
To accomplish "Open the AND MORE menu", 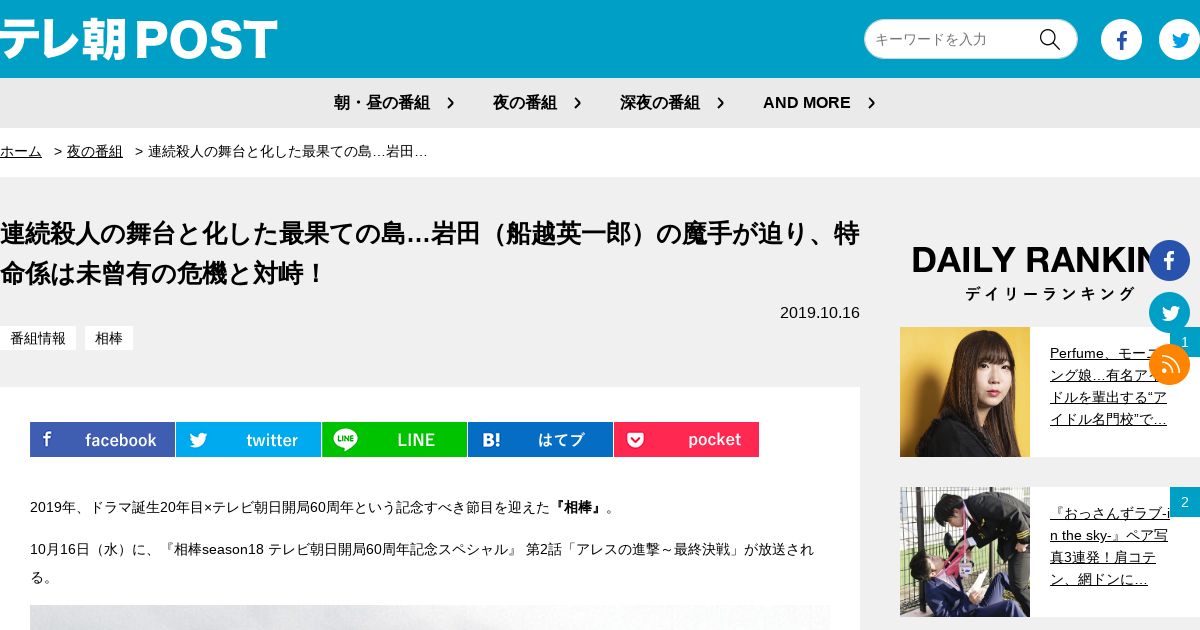I will [x=807, y=103].
